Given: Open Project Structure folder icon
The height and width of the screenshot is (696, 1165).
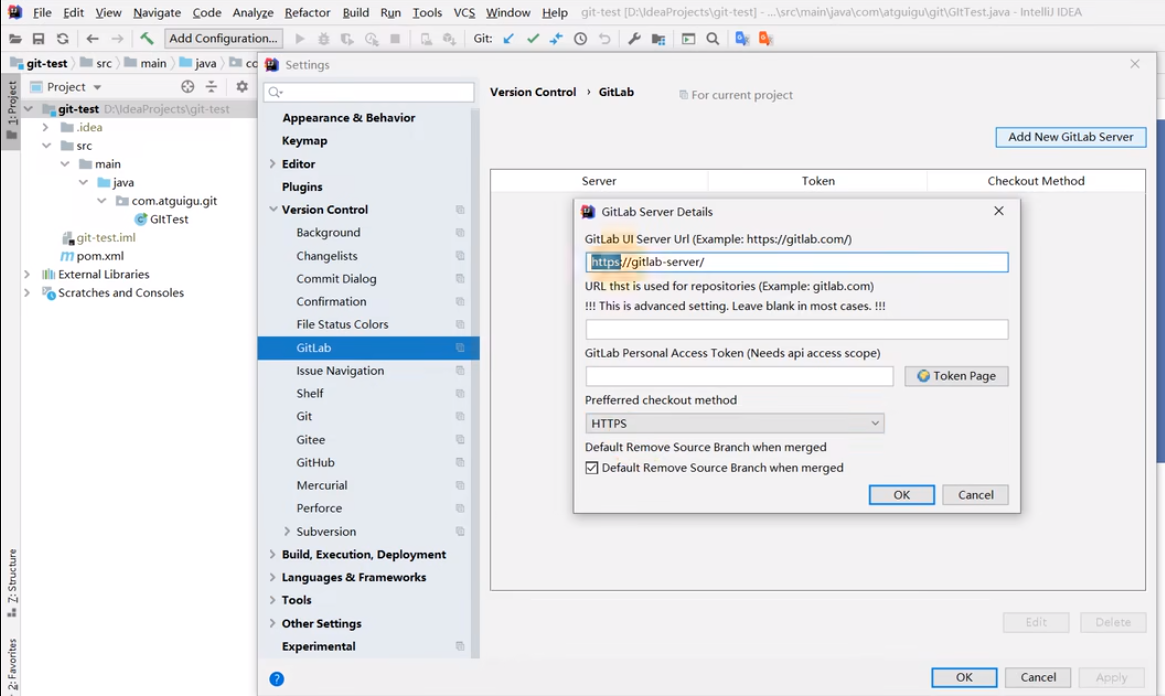Looking at the screenshot, I should 658,39.
